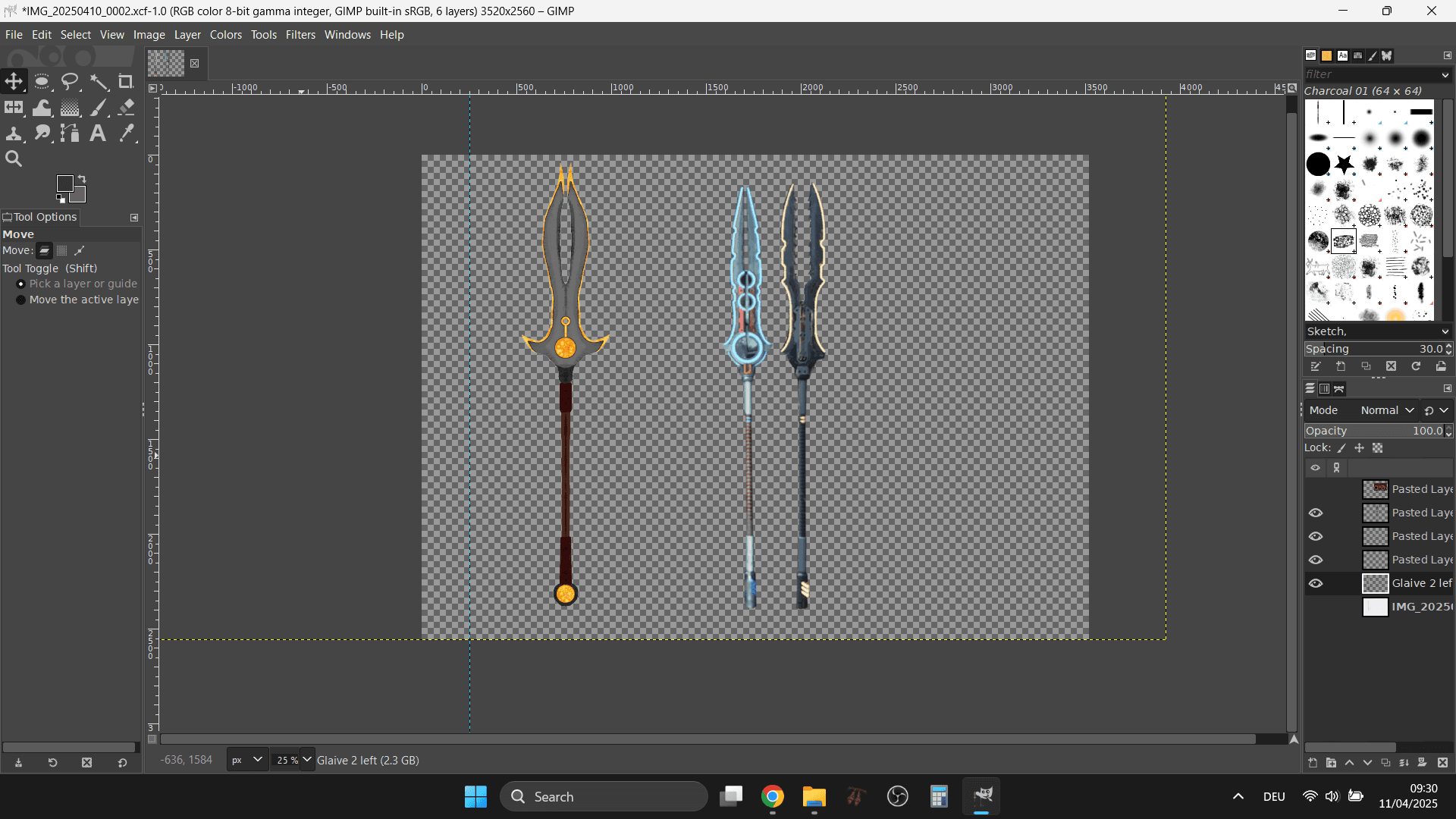Select the Free Select lasso tool
The height and width of the screenshot is (819, 1456).
point(70,82)
